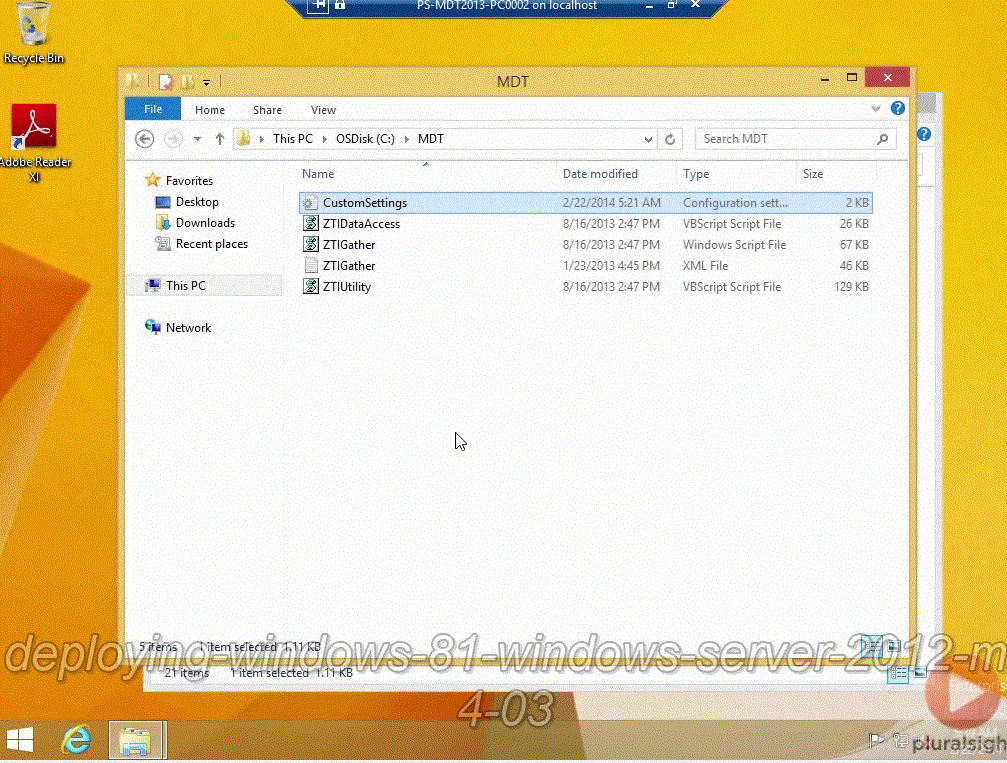The height and width of the screenshot is (763, 1007).
Task: Click the network tray icon
Action: click(x=900, y=741)
